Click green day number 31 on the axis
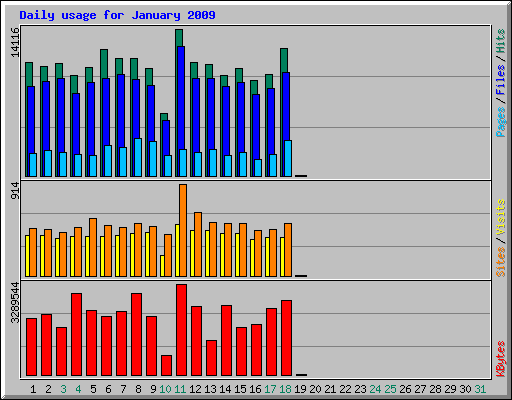Screen dimensions: 512x400 [480, 389]
